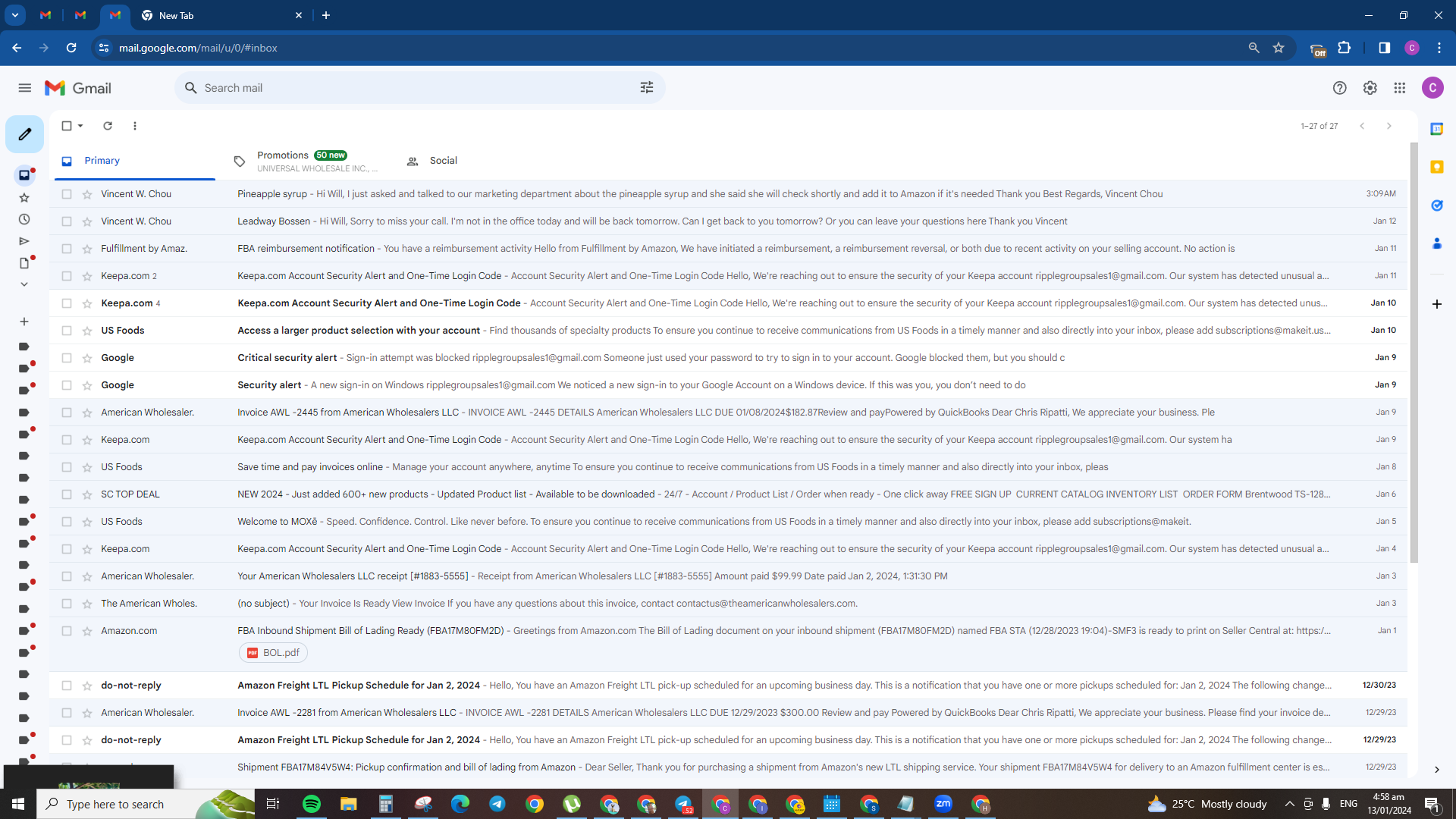Switch to the Social tab

pyautogui.click(x=443, y=161)
